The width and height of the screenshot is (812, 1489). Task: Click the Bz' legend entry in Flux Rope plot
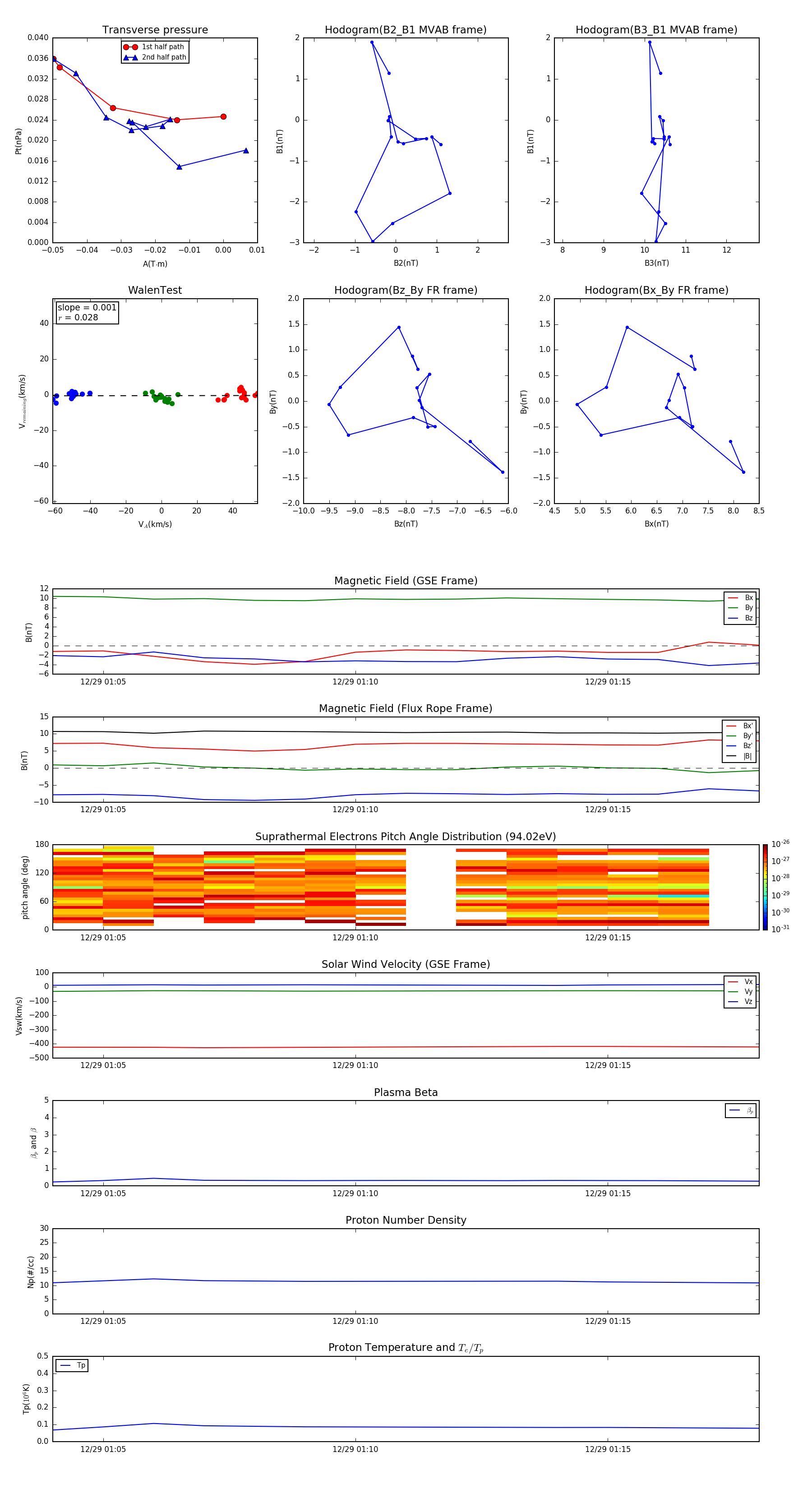click(740, 746)
